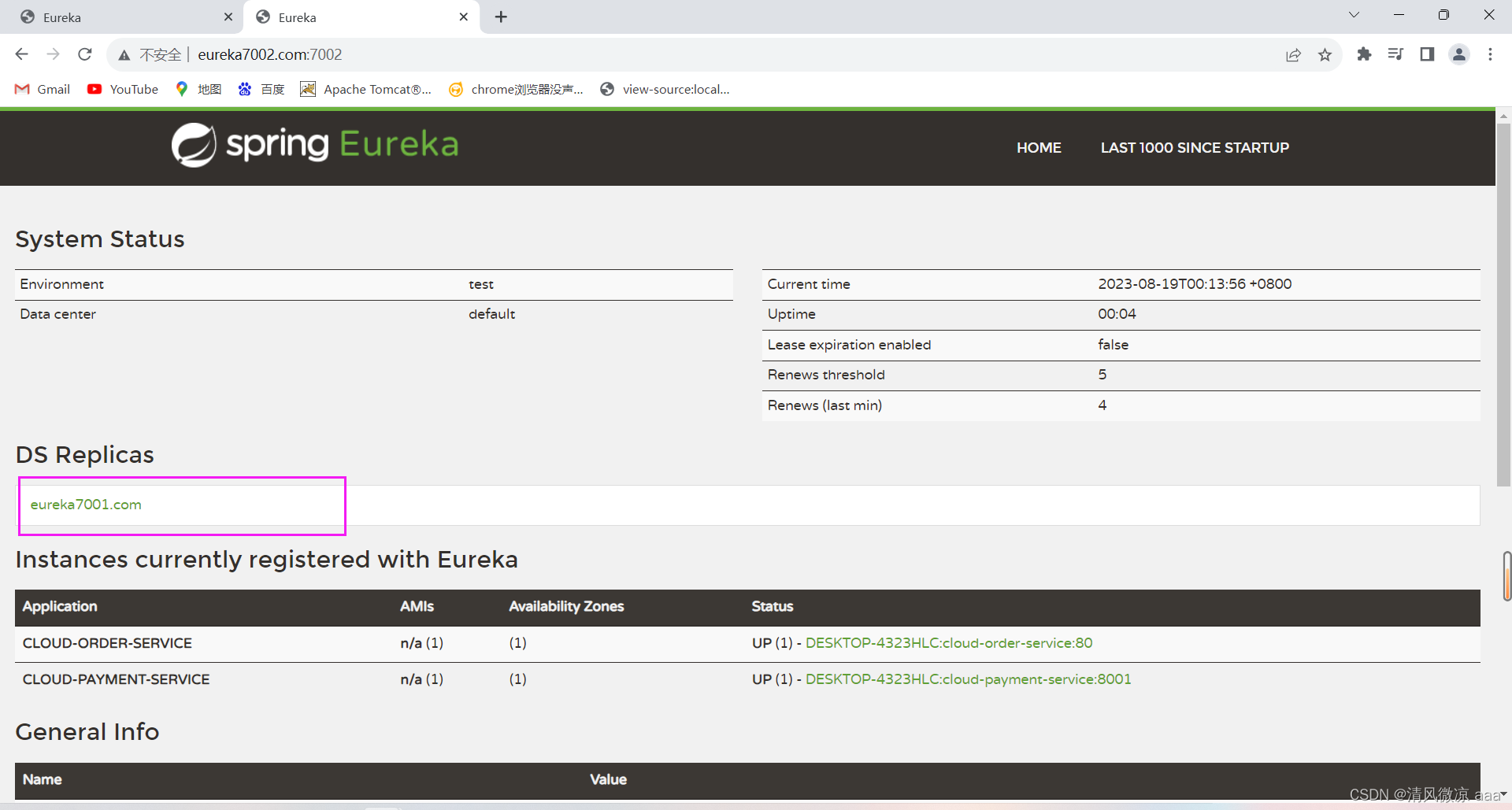Click Renews threshold label

826,375
